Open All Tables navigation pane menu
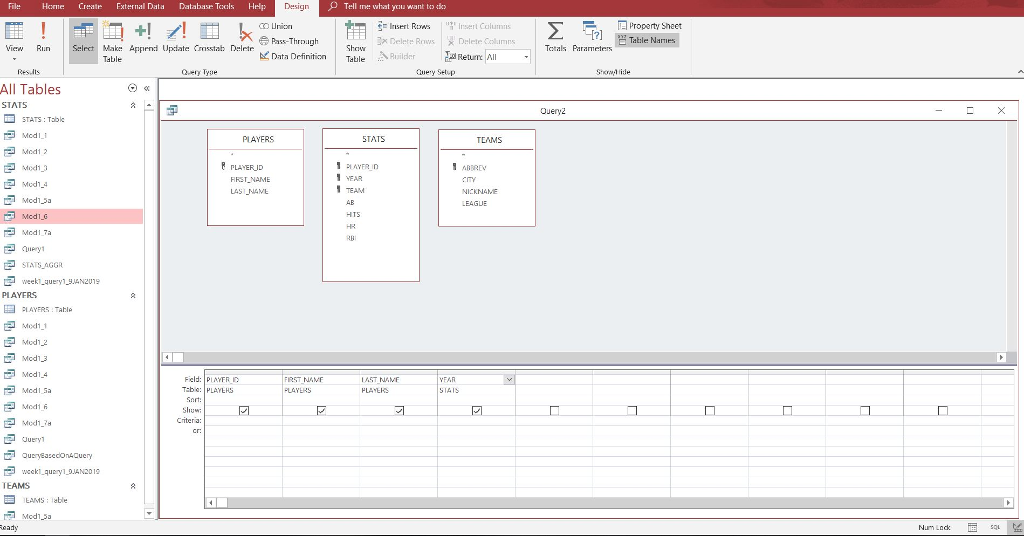Image resolution: width=1024 pixels, height=536 pixels. [133, 88]
